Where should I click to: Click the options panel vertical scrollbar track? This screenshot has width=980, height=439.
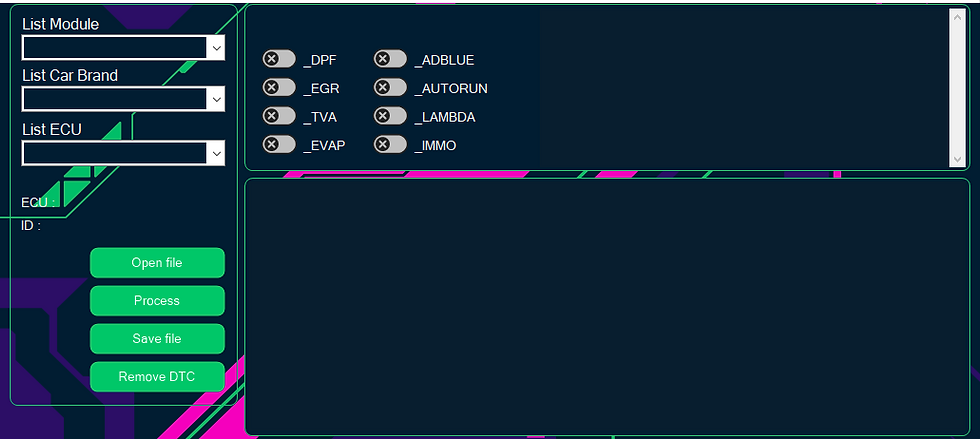[958, 88]
